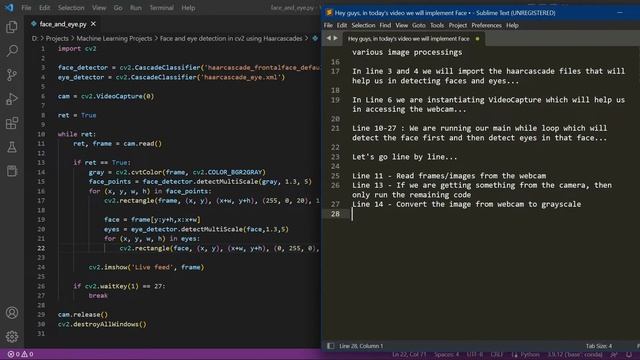Click line number 22 in VS Code gutter
The height and width of the screenshot is (360, 640).
point(41,248)
